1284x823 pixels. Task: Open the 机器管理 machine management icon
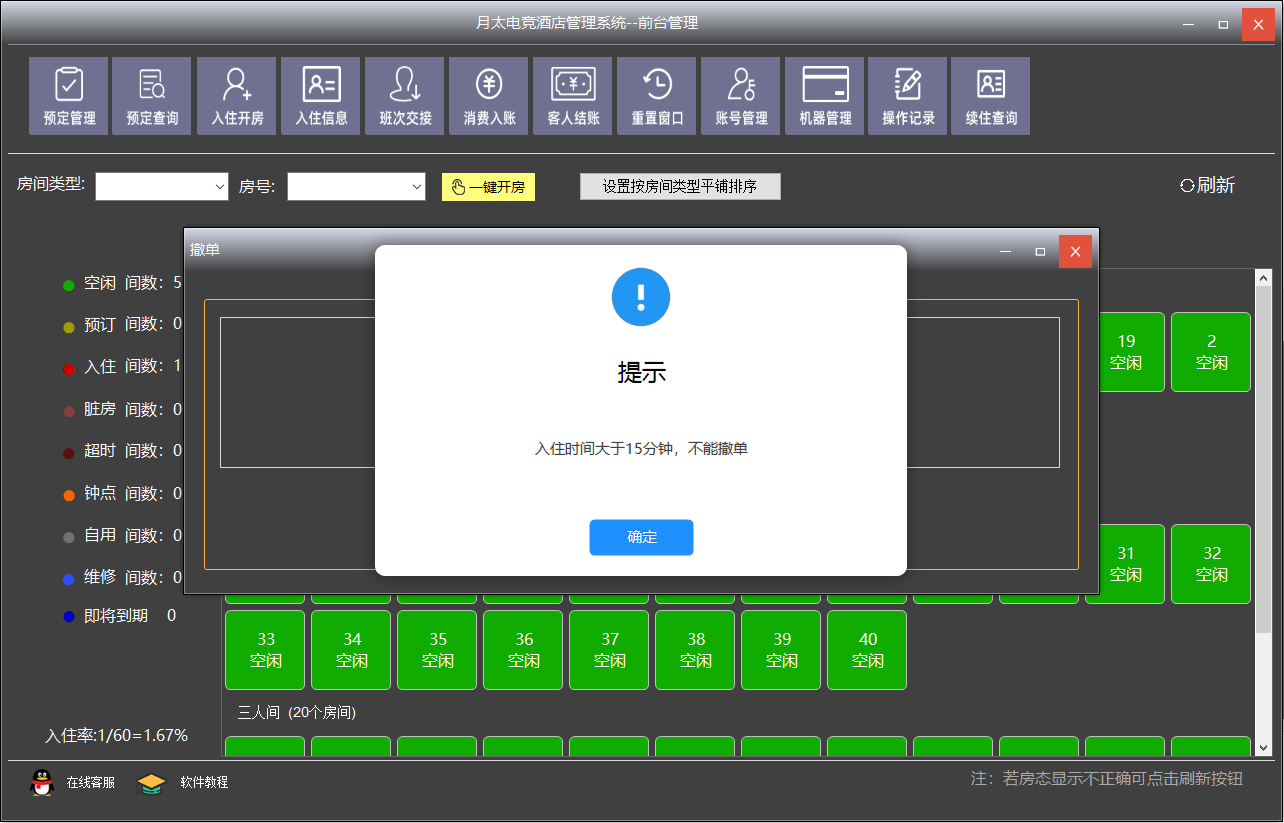(x=825, y=96)
